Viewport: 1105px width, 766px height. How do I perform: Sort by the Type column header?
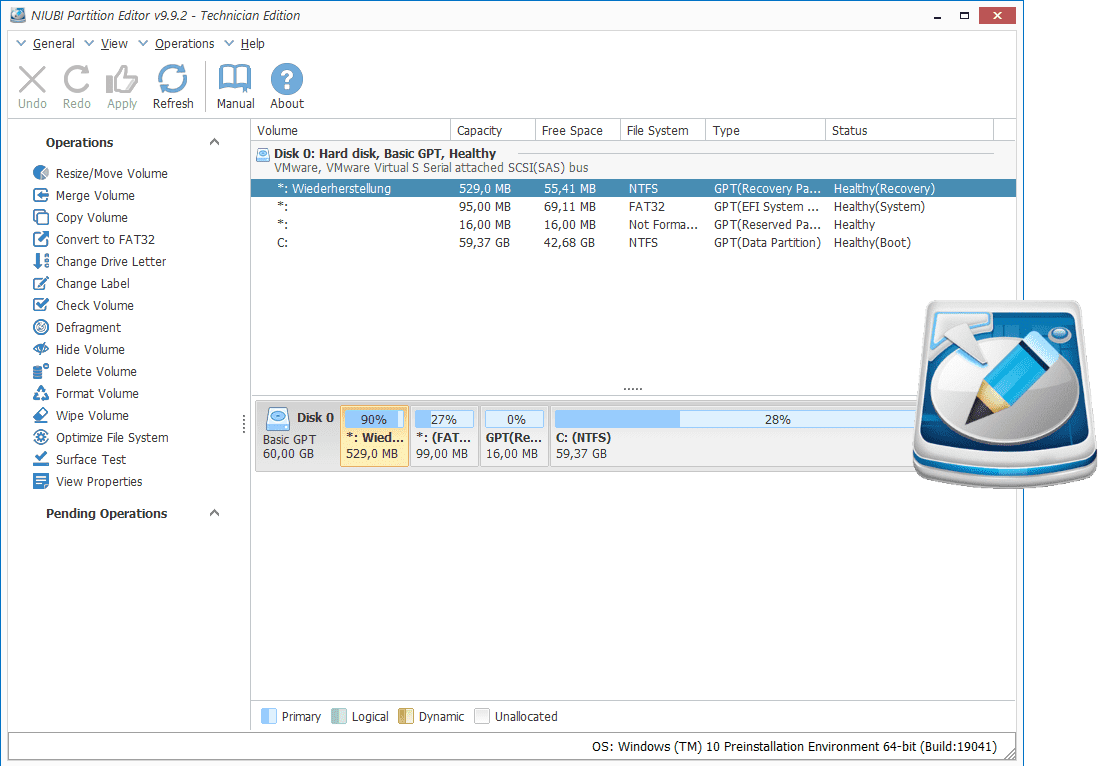[765, 130]
